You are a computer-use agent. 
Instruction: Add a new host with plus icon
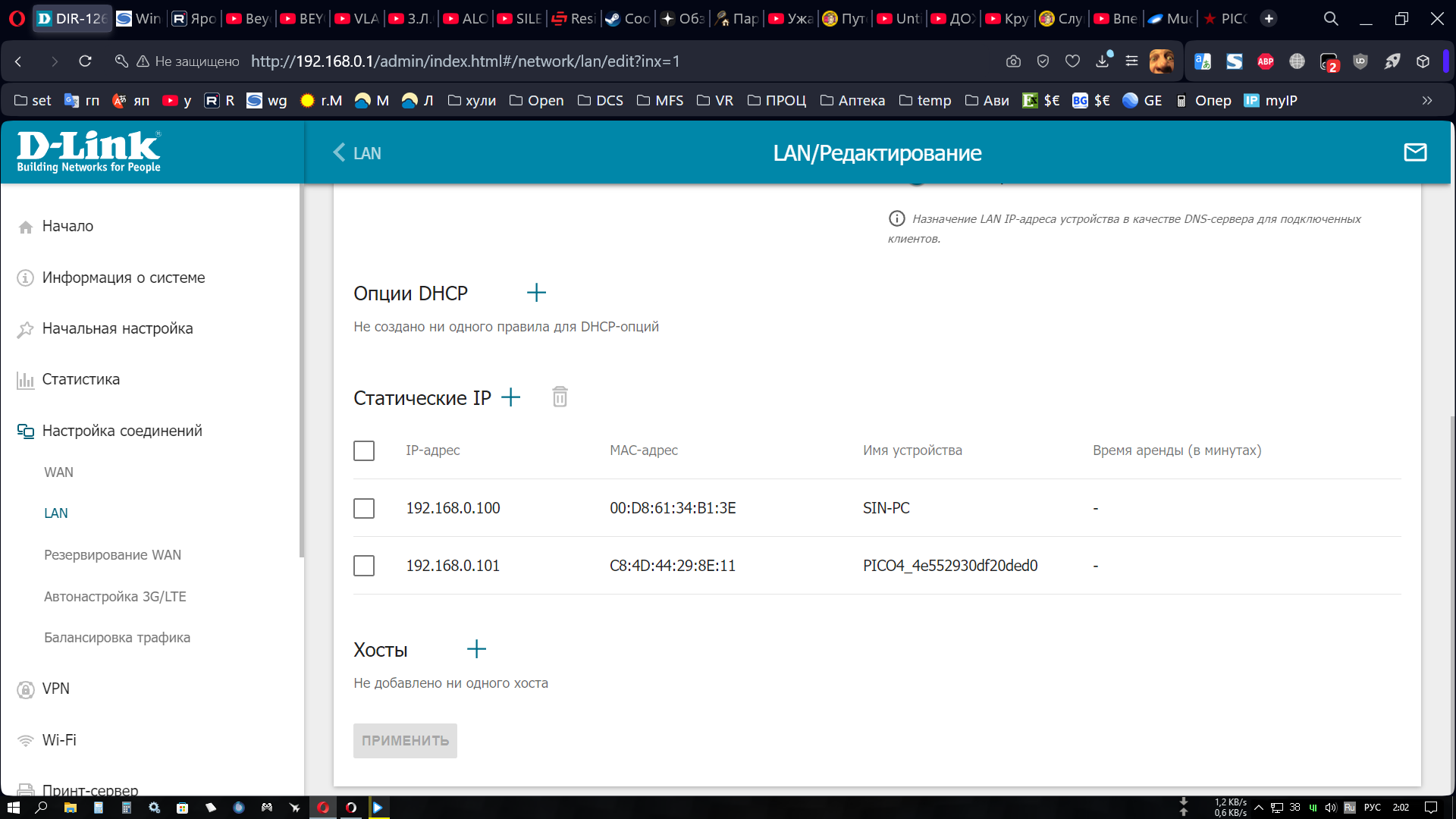point(476,649)
